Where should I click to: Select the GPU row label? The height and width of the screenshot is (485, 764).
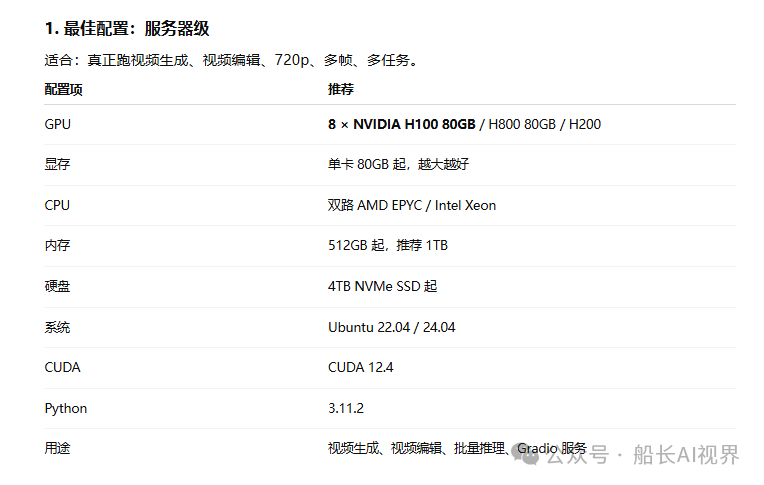[x=57, y=124]
